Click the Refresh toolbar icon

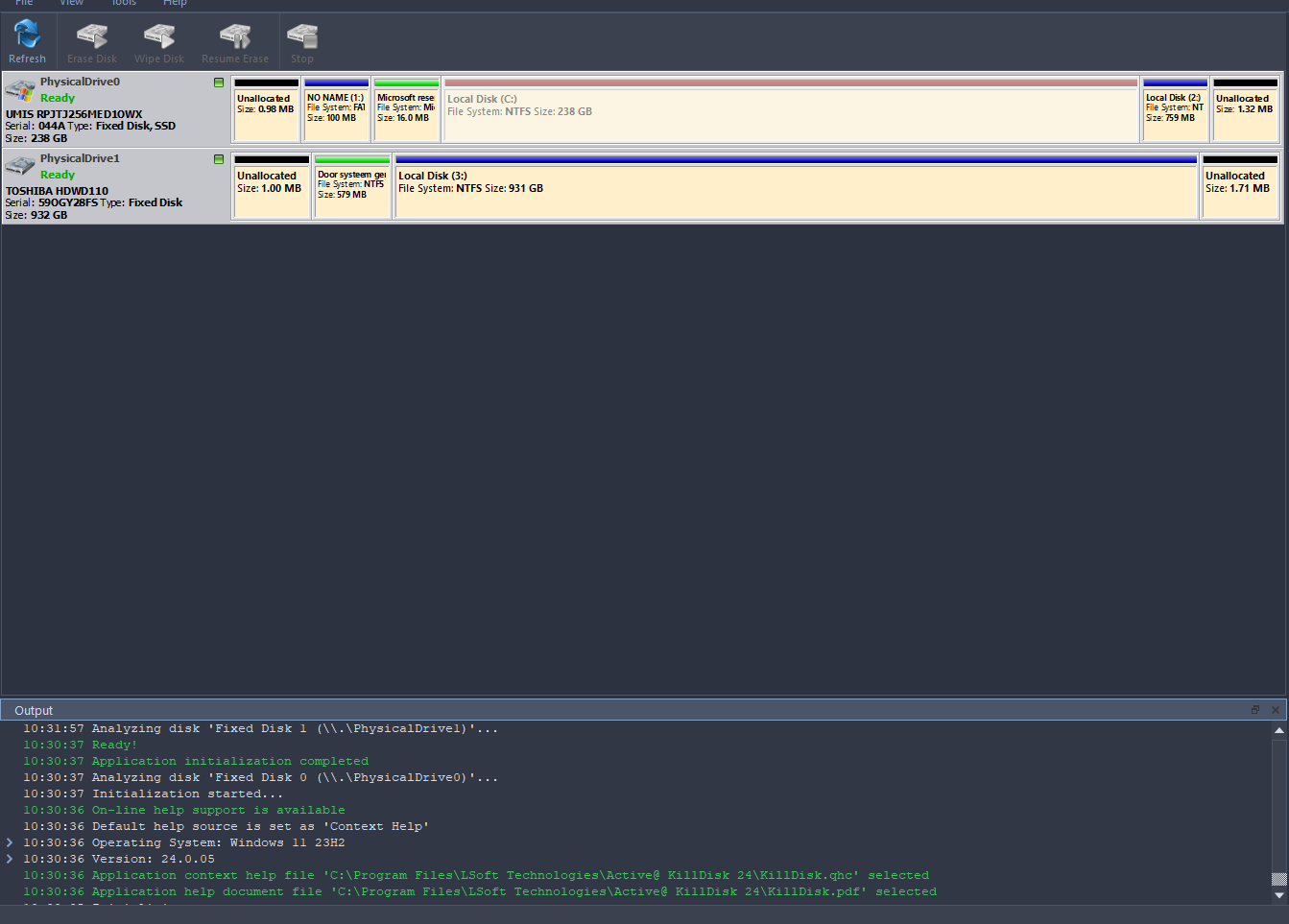pyautogui.click(x=27, y=42)
